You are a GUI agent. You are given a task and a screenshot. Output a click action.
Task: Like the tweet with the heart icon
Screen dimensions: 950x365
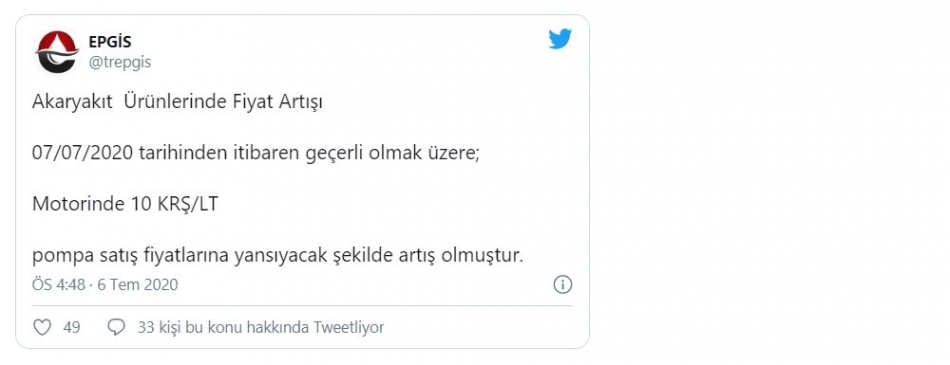(42, 328)
